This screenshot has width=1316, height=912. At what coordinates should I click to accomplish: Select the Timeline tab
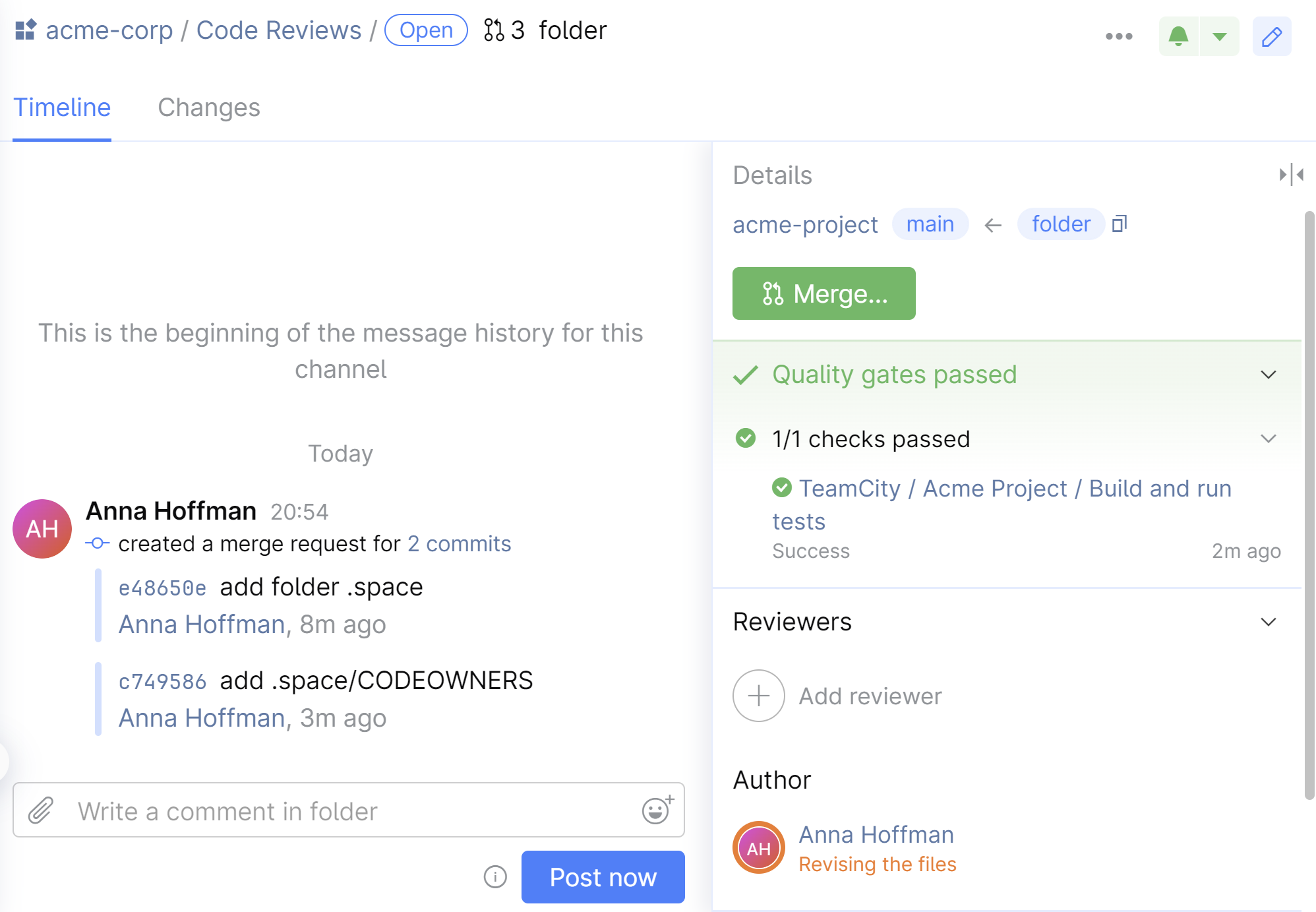pos(62,107)
